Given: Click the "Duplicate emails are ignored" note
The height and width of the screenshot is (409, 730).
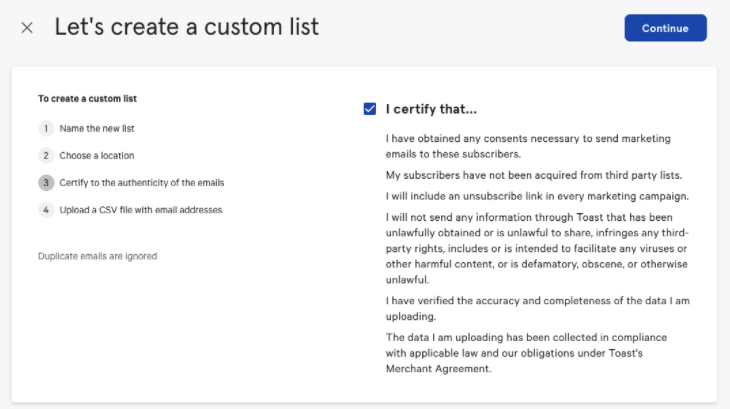Looking at the screenshot, I should point(97,256).
